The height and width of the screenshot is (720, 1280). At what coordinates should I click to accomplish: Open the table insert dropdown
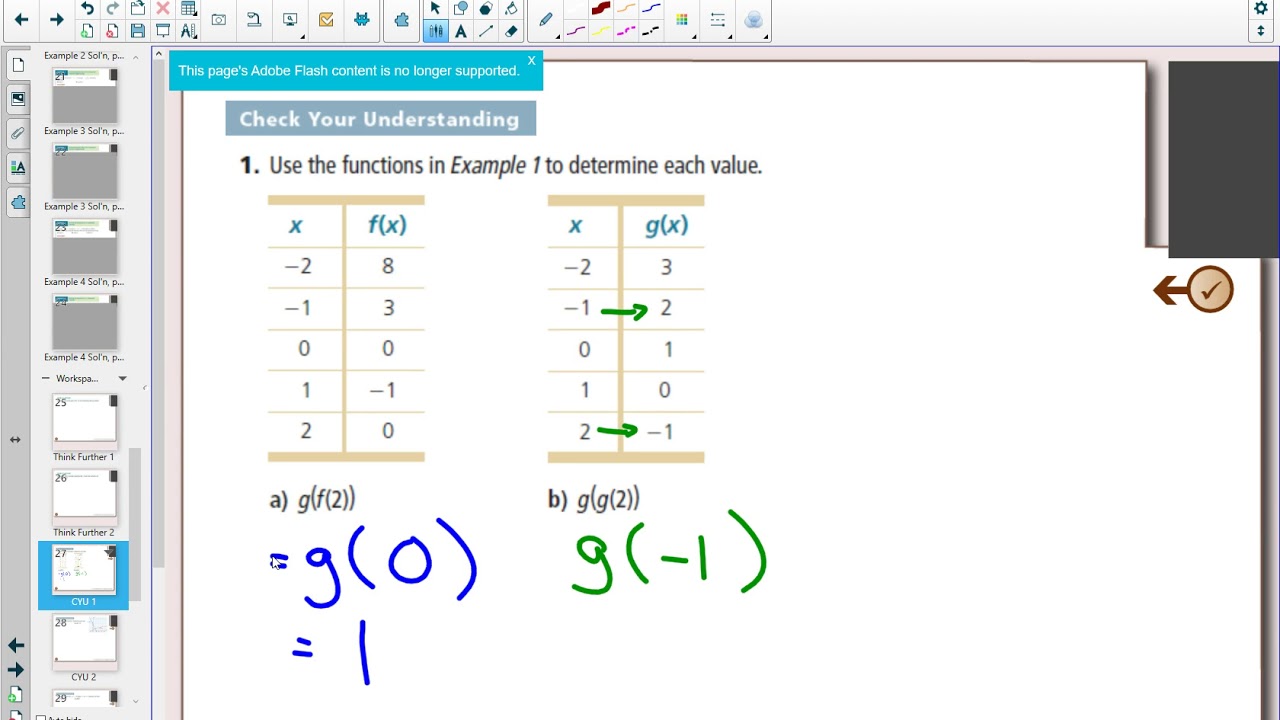point(189,9)
